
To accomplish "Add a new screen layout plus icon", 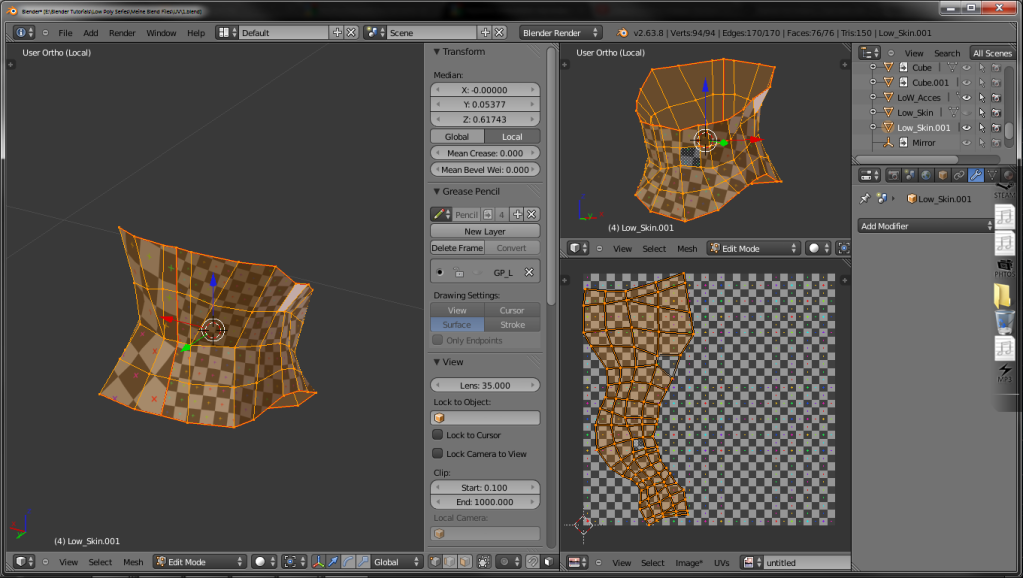I will [x=337, y=33].
